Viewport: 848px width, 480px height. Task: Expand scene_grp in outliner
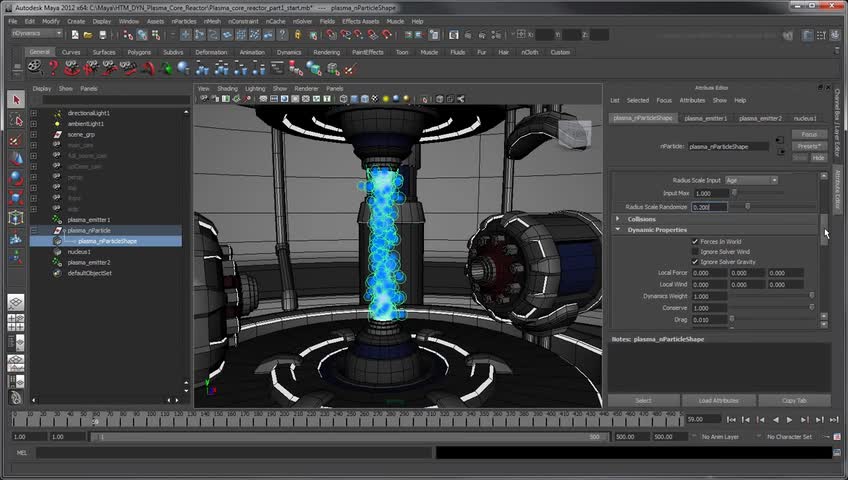[34, 135]
